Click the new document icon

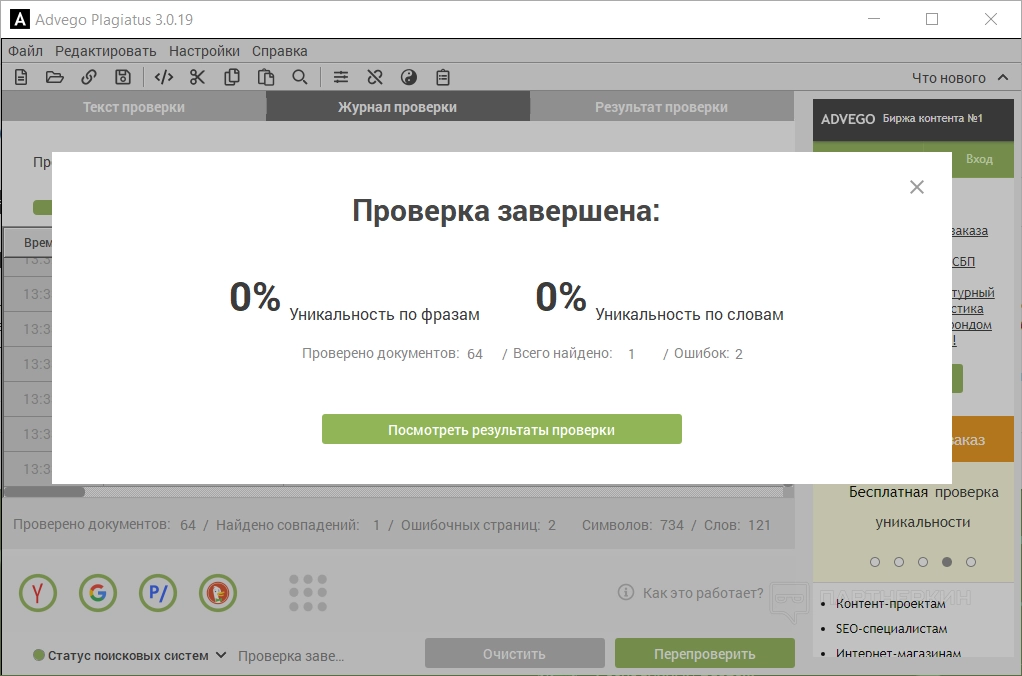pos(21,77)
